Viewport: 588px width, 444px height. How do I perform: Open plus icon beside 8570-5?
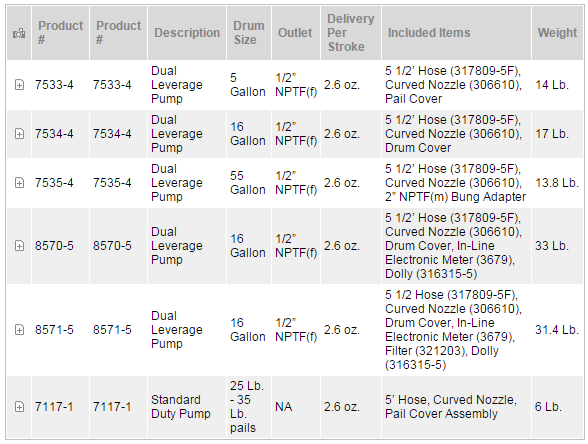19,246
